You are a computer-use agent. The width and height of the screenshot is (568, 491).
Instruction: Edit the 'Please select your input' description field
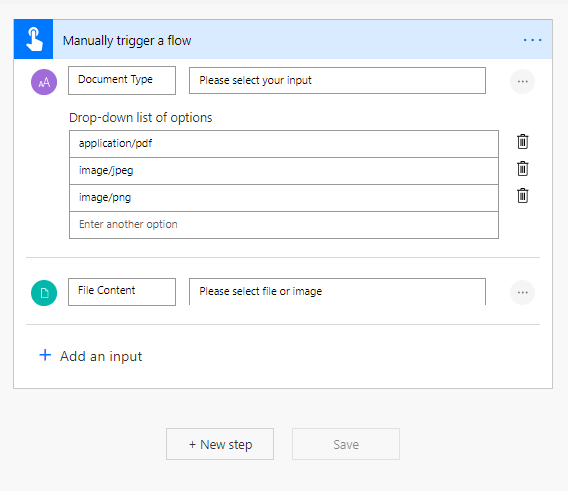coord(337,80)
